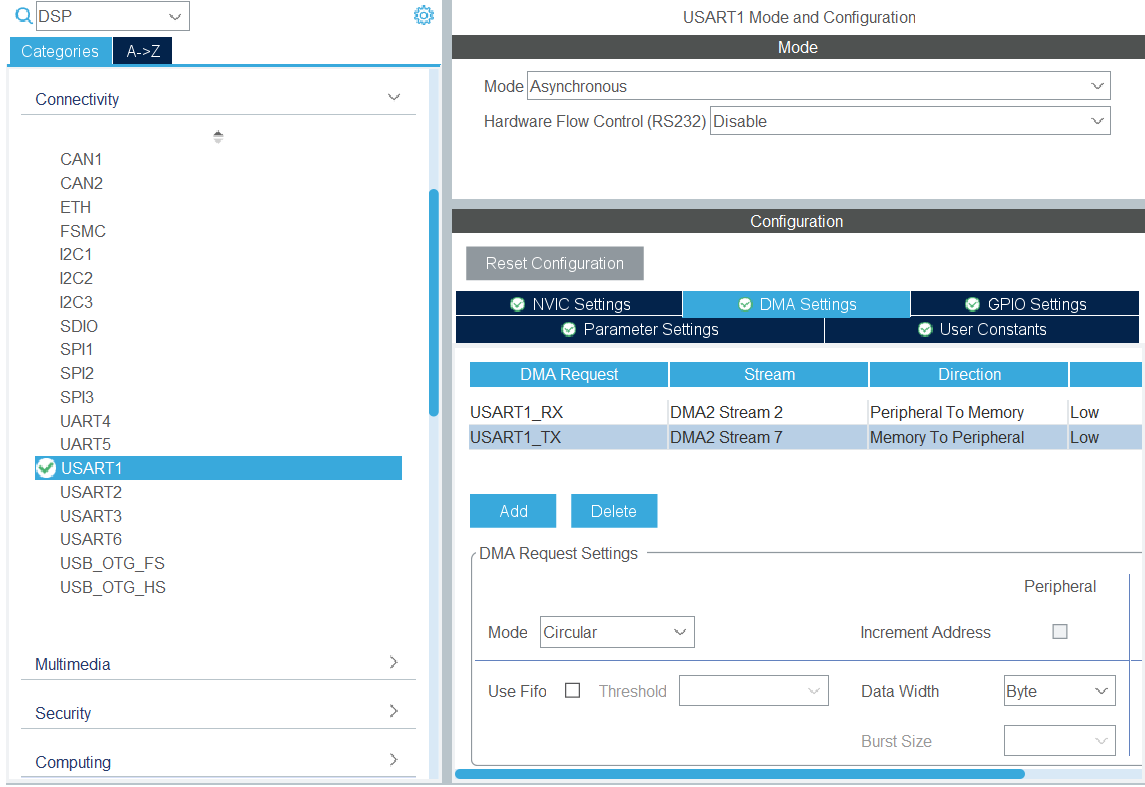Screen dimensions: 1145x787
Task: Enable the Use Fifo checkbox
Action: (573, 690)
